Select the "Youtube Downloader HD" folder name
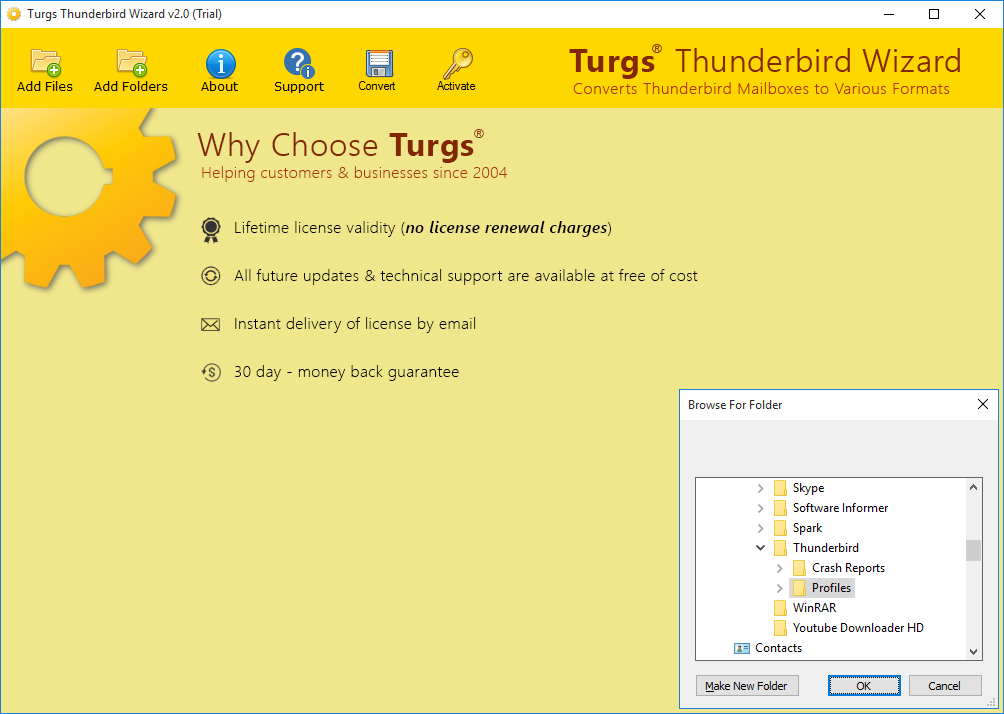This screenshot has width=1004, height=714. coord(858,628)
